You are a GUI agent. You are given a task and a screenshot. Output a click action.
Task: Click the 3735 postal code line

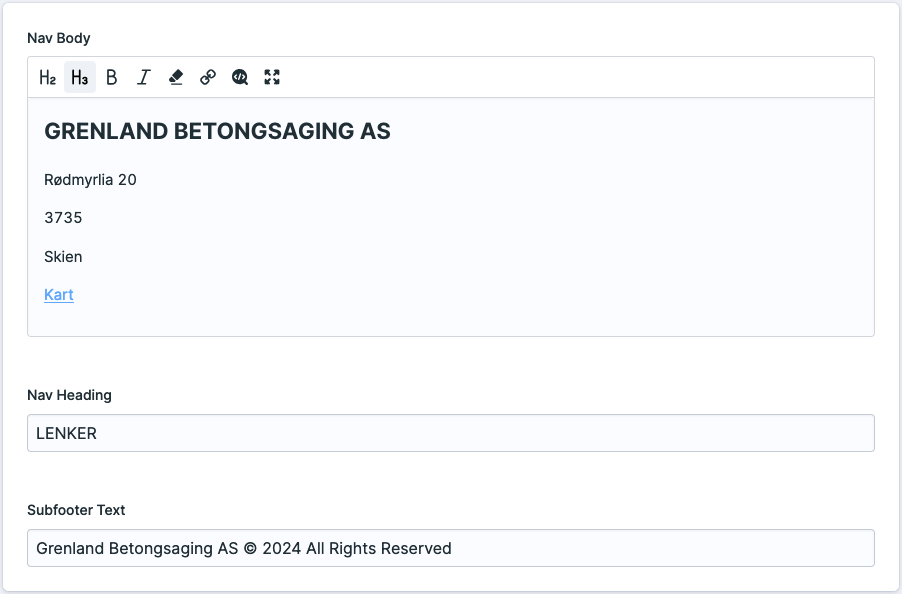tap(63, 218)
